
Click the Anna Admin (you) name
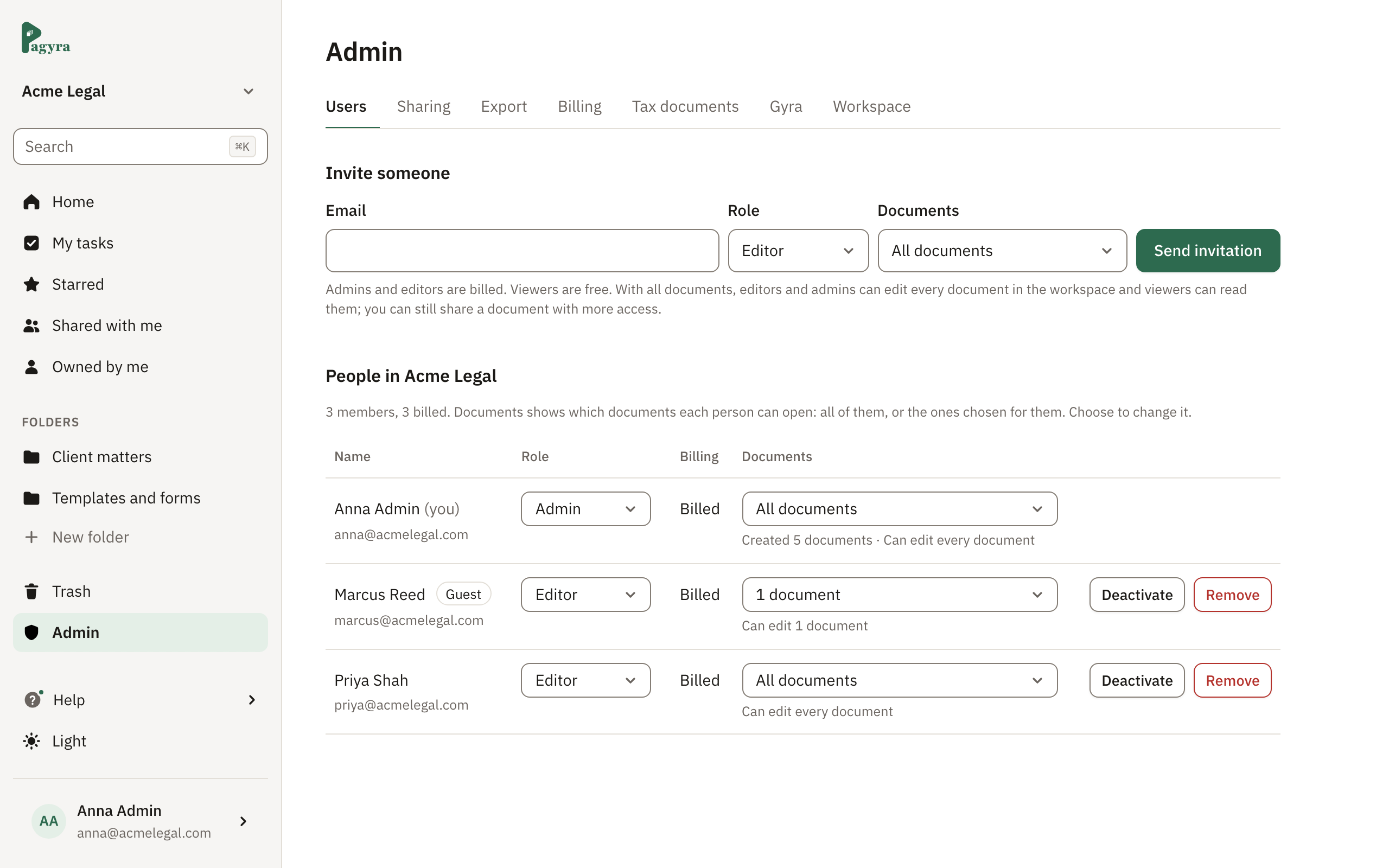coord(397,509)
